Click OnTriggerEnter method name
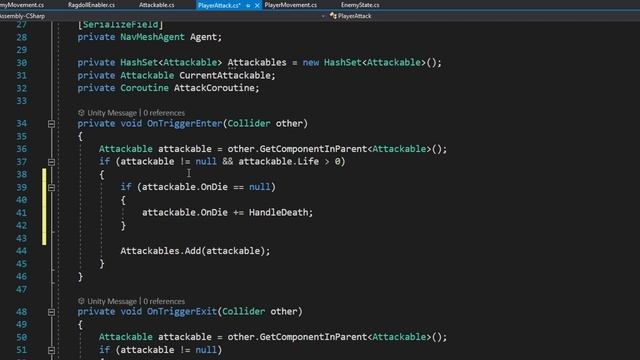This screenshot has height=360, width=640. pyautogui.click(x=184, y=123)
